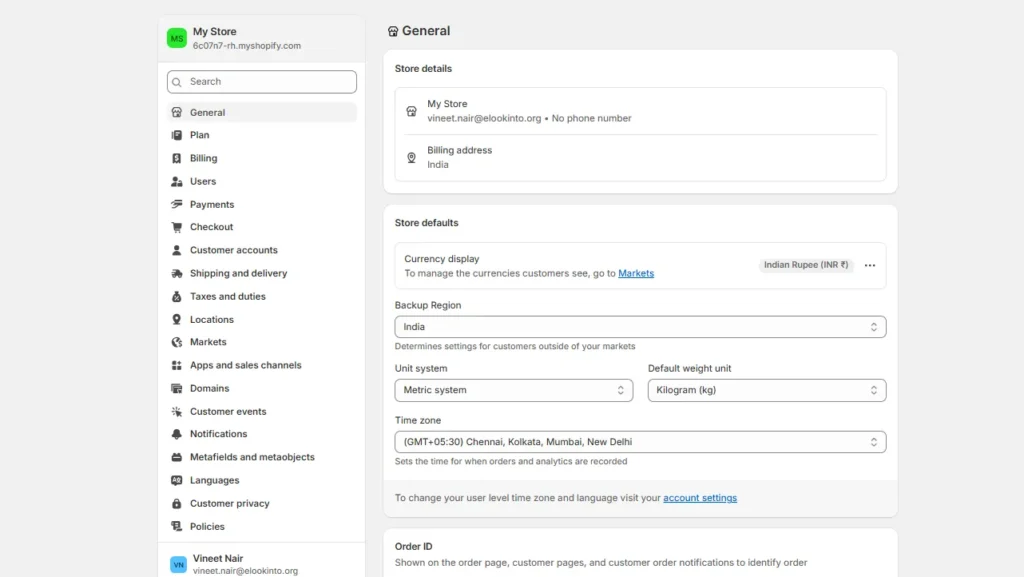Open Markets using the globe icon
Image resolution: width=1024 pixels, height=577 pixels.
click(x=176, y=342)
